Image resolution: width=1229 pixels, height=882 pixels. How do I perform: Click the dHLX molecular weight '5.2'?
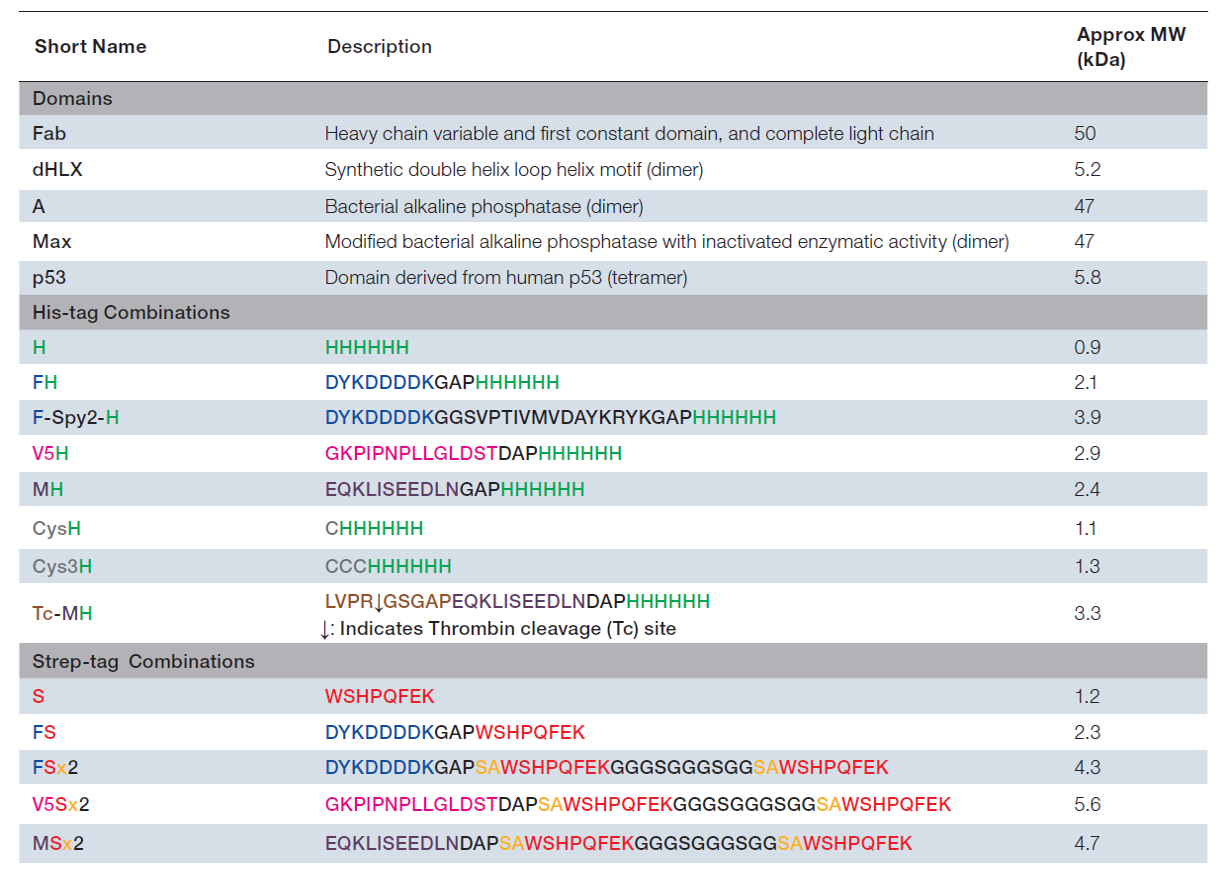coord(1087,170)
